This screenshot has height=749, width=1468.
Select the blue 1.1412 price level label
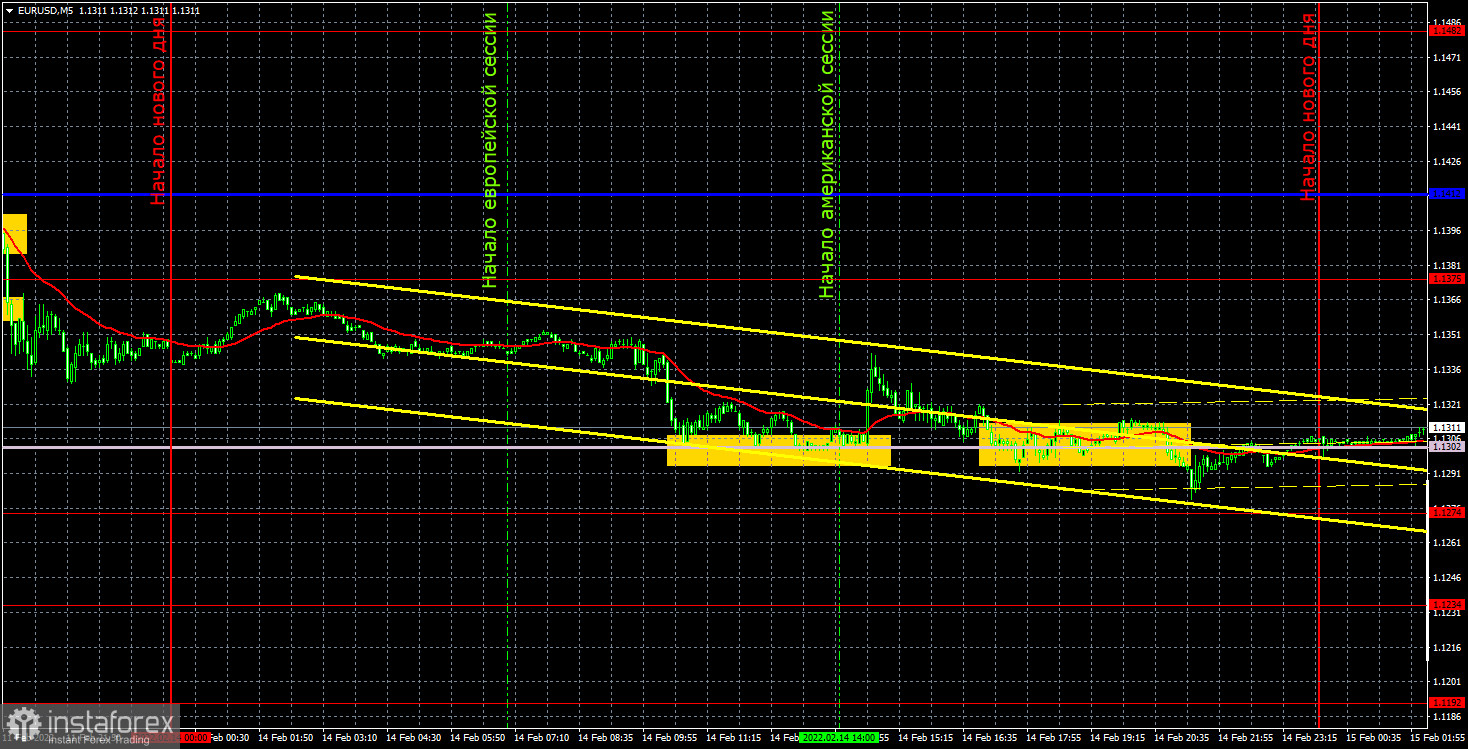click(1447, 193)
